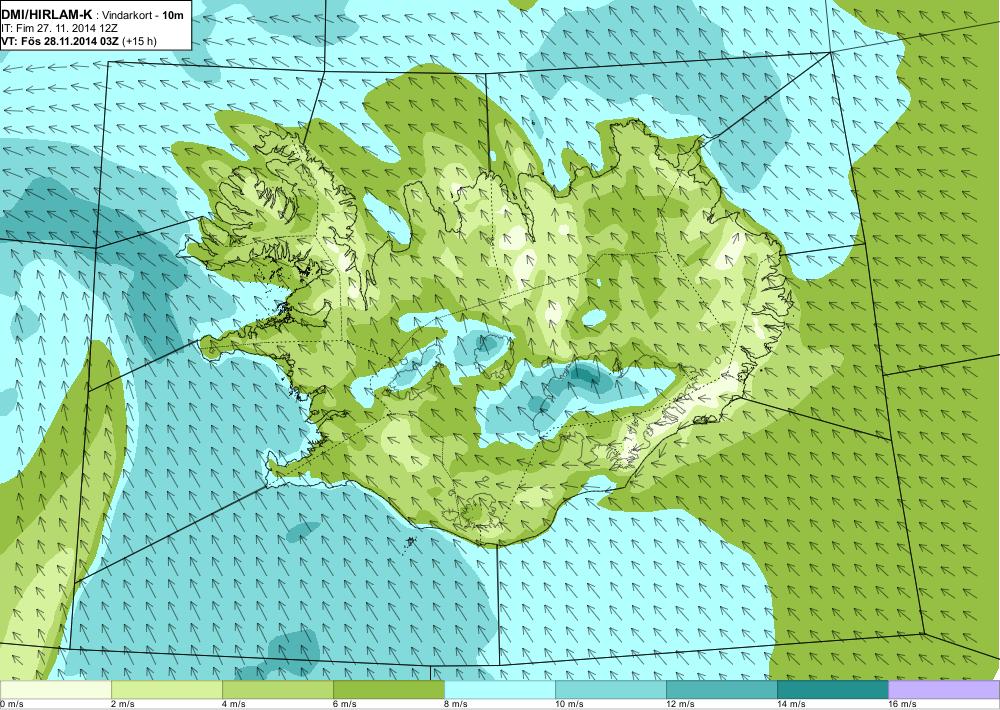This screenshot has width=1000, height=710.
Task: Click the 6–8 m/s dark green legend swatch
Action: tap(388, 690)
